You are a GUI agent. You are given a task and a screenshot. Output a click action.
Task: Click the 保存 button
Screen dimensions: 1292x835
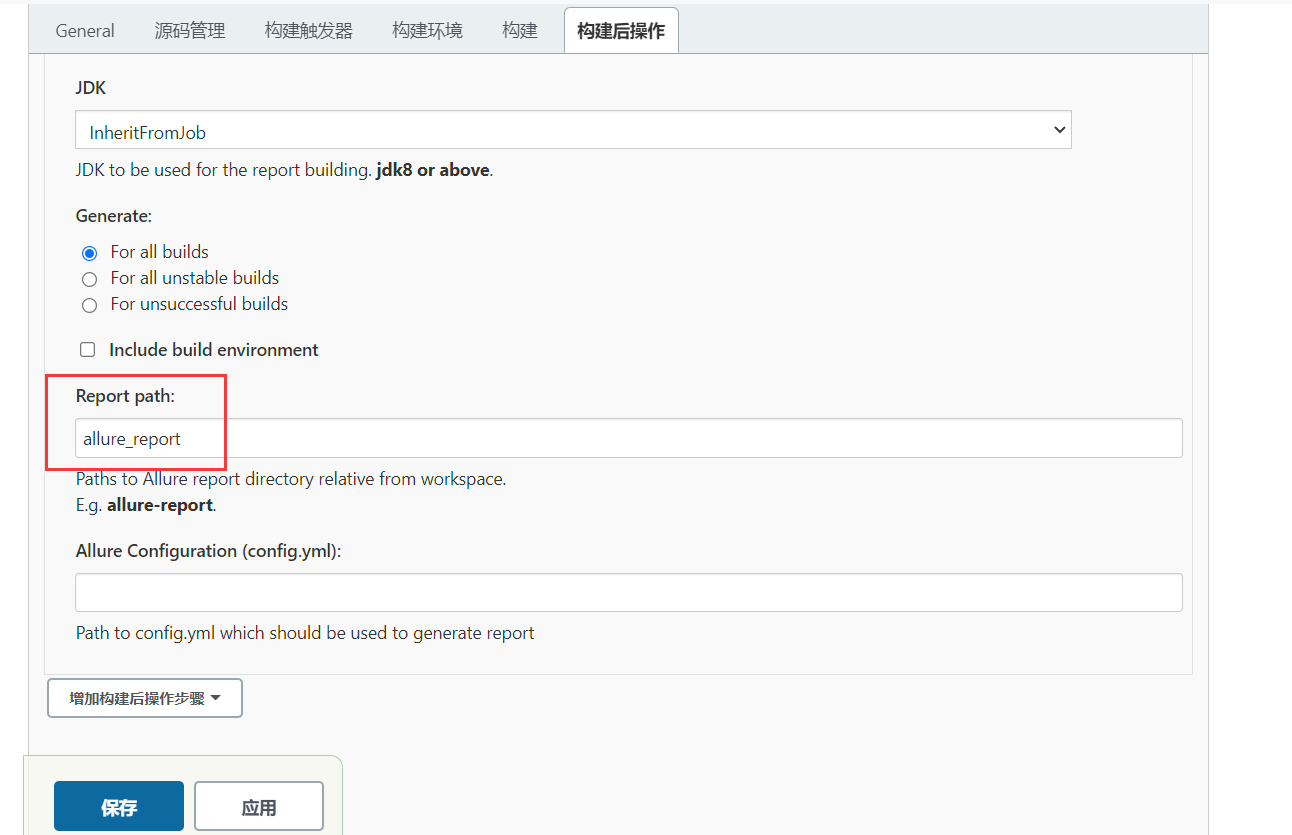119,807
